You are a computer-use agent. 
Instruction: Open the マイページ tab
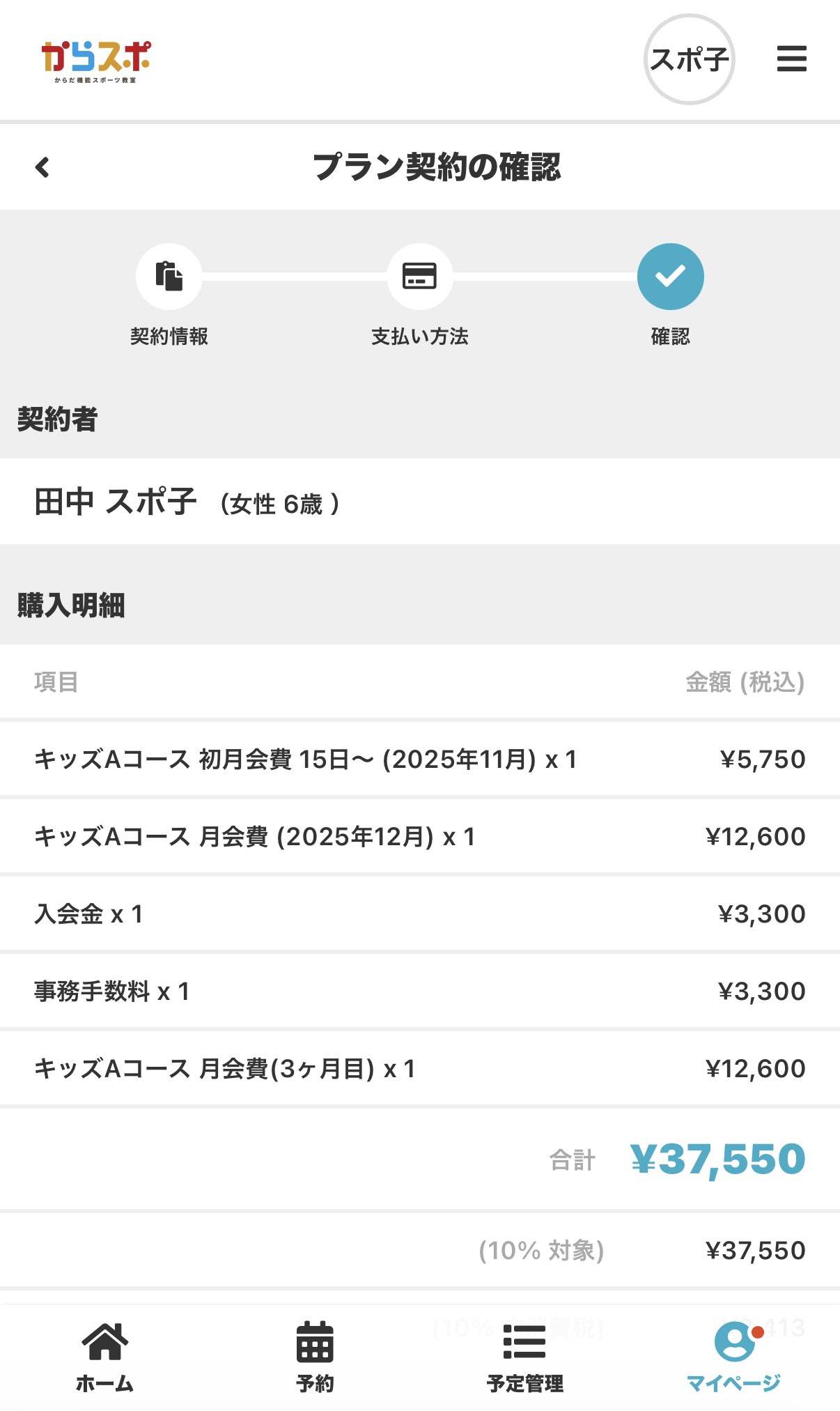pos(734,1357)
